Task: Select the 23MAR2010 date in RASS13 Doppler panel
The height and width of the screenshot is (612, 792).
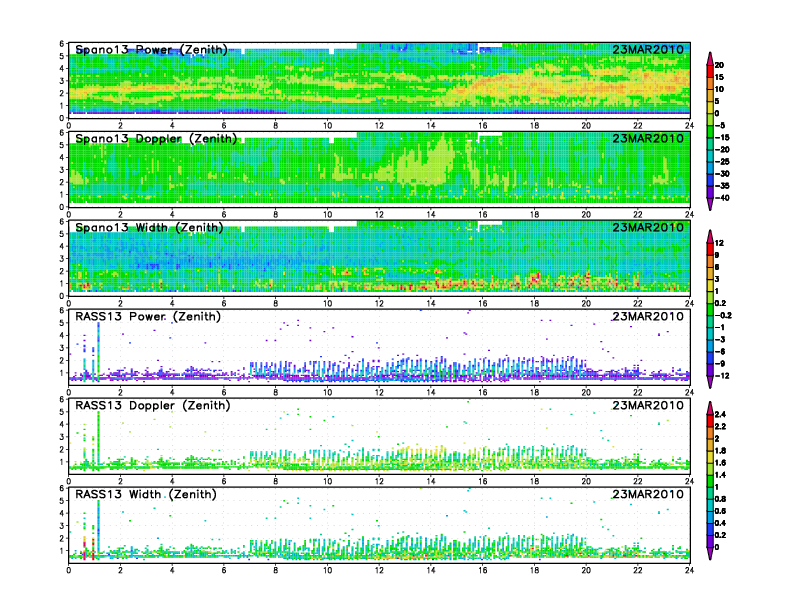Action: [648, 405]
